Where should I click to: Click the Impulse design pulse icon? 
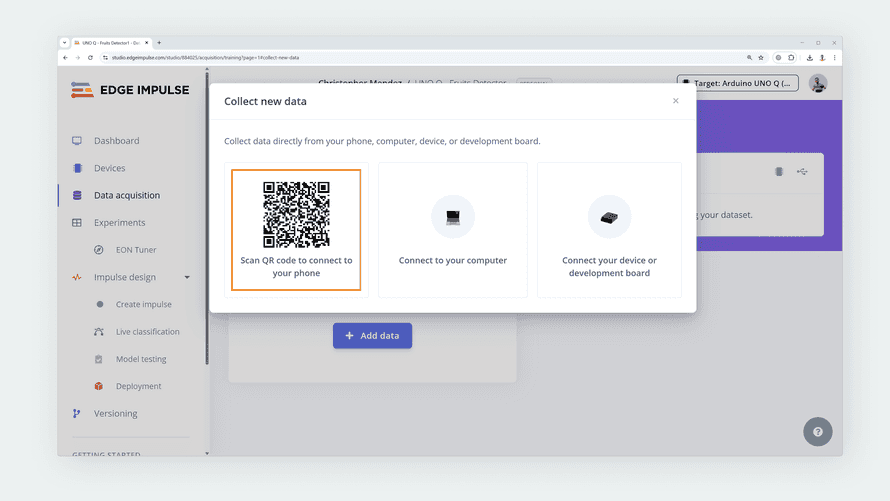(x=77, y=277)
